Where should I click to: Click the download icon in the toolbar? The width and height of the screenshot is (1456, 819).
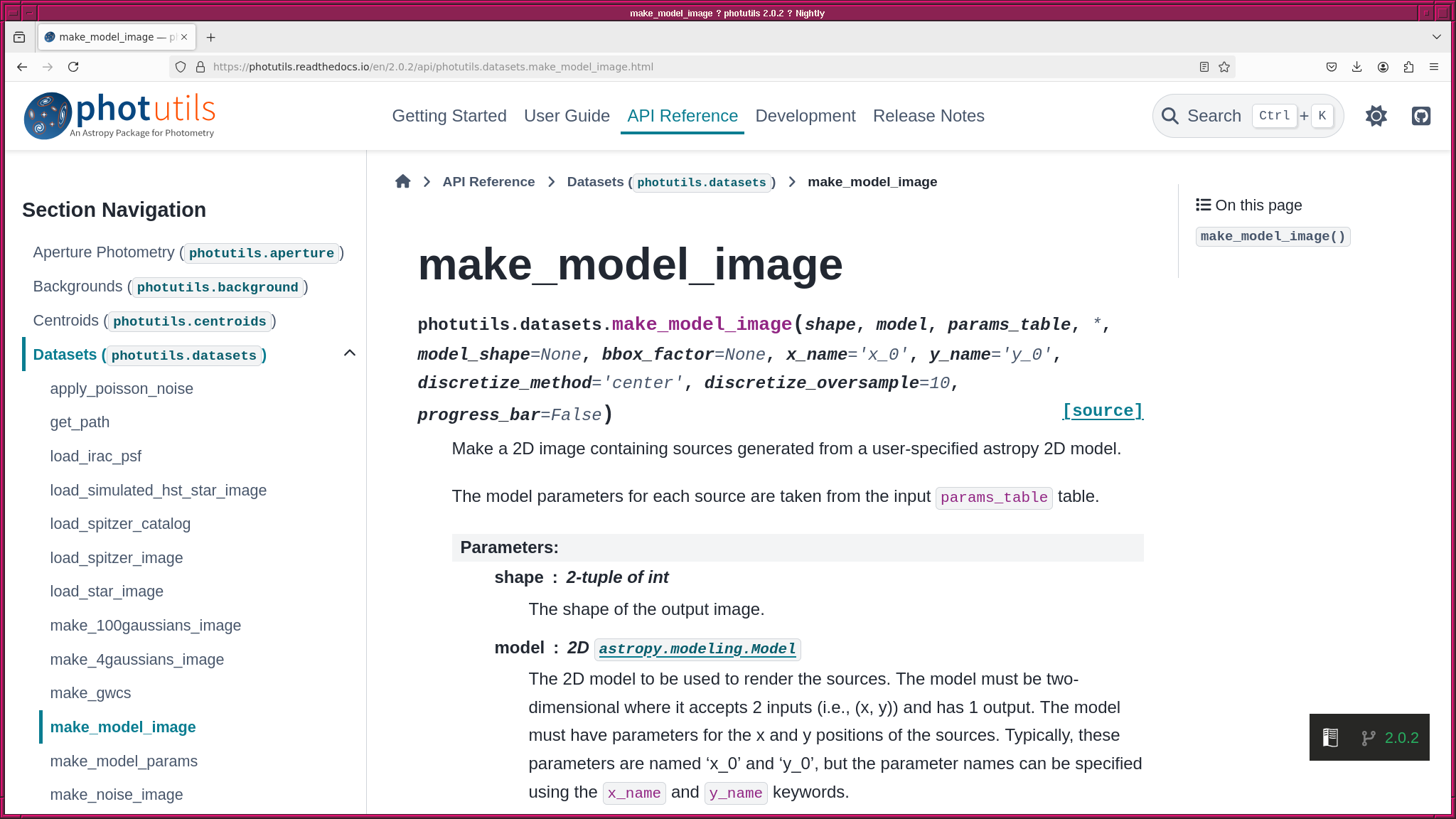1357,67
